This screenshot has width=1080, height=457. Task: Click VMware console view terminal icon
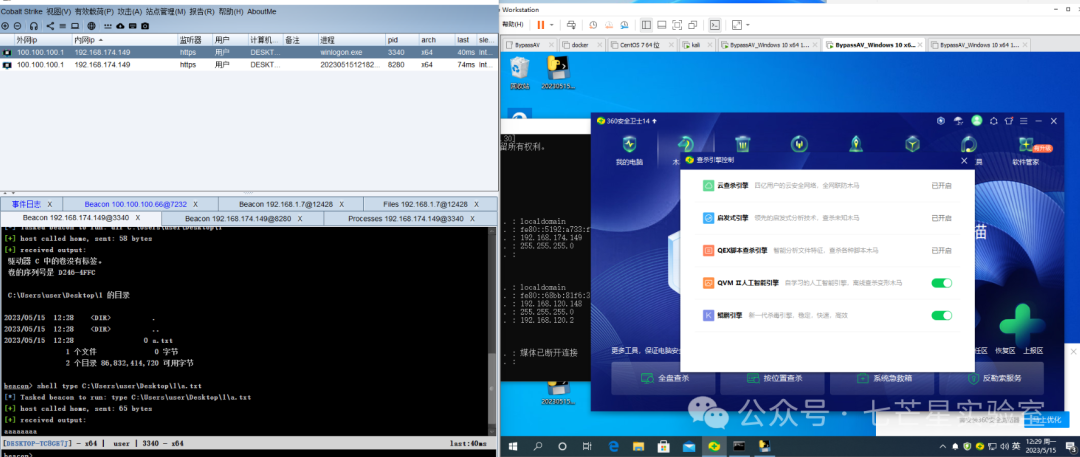point(716,25)
